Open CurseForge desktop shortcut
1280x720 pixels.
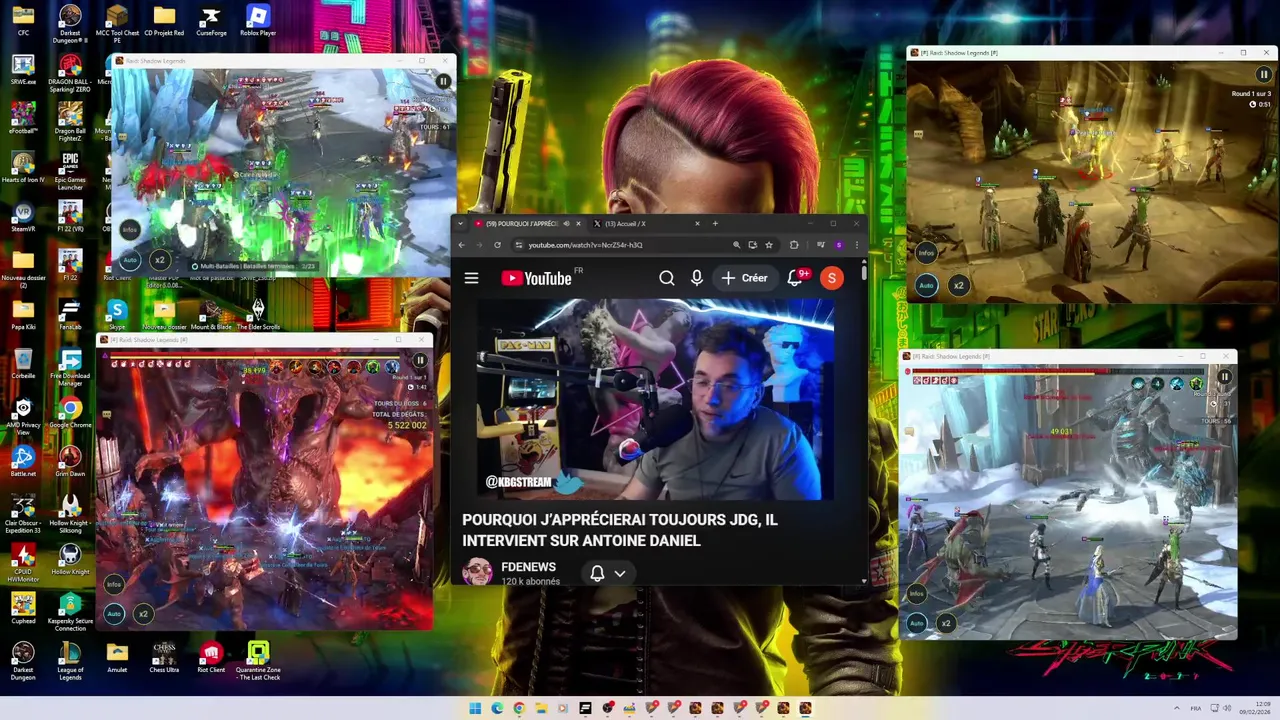pyautogui.click(x=211, y=21)
